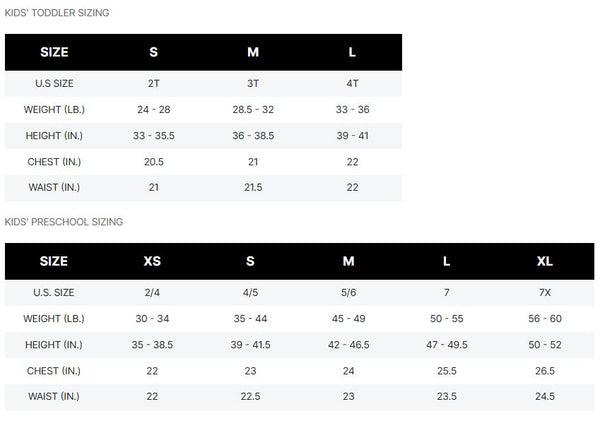This screenshot has height=421, width=600.
Task: Click the 21.5 waist measurement cell
Action: point(253,187)
